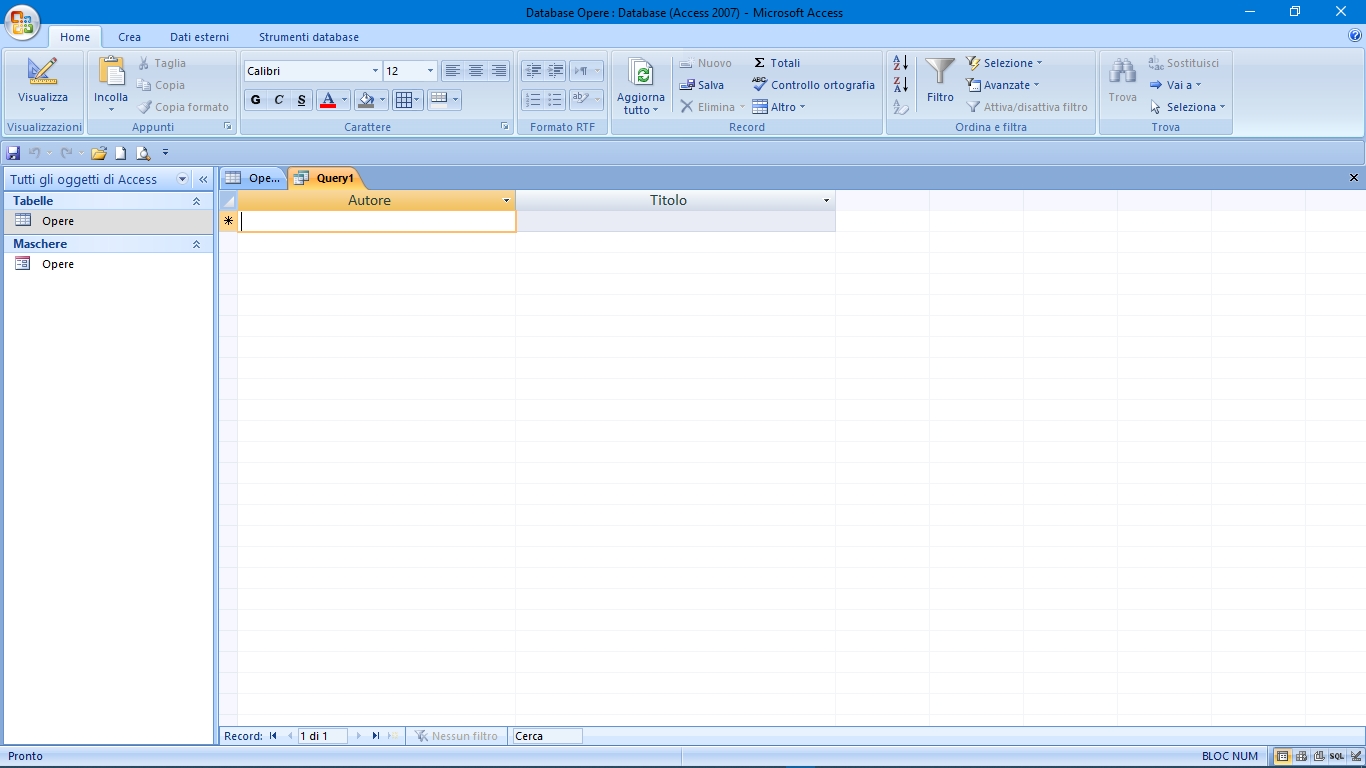This screenshot has width=1366, height=768.
Task: Expand the Autore column filter arrow
Action: [x=506, y=201]
